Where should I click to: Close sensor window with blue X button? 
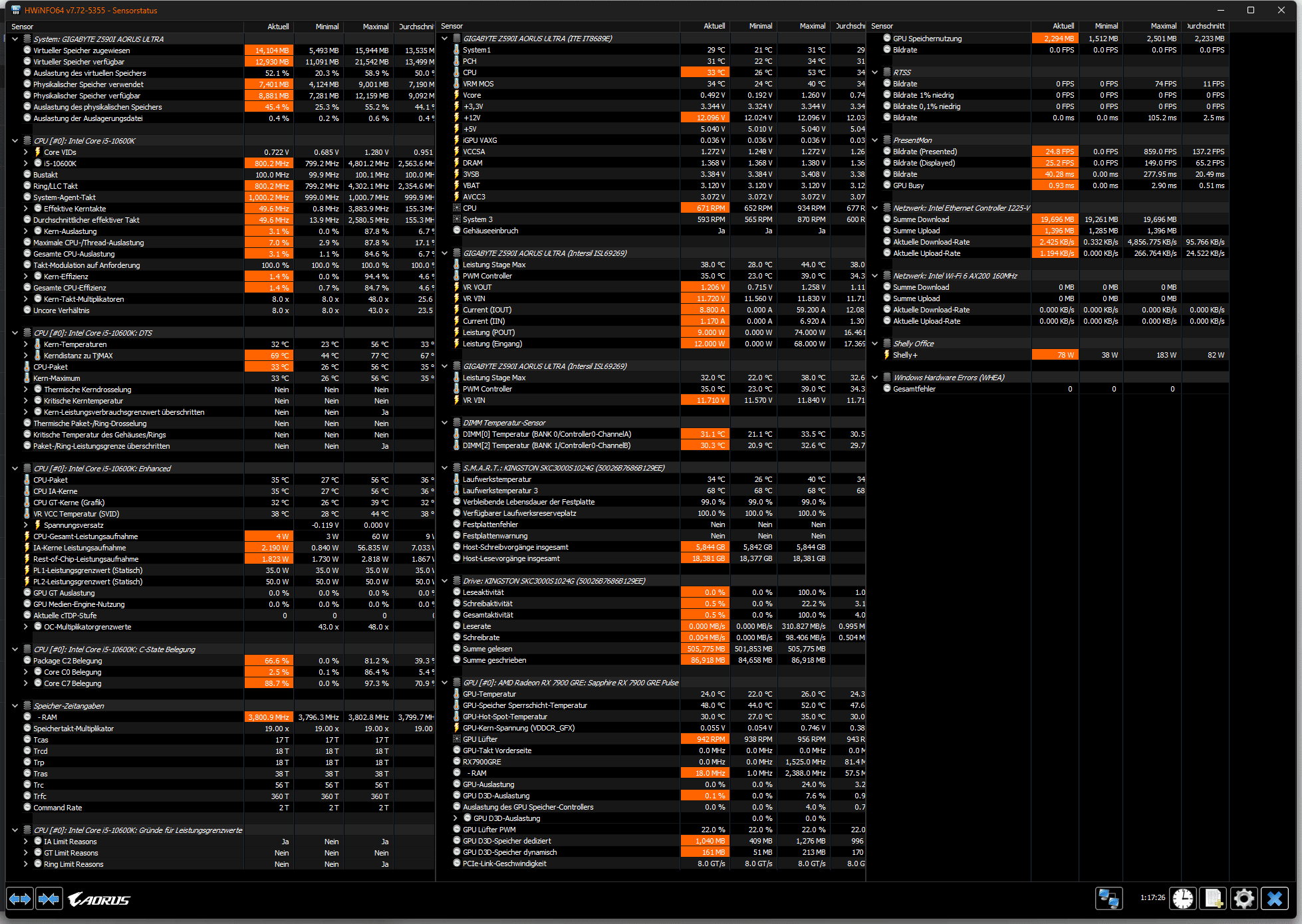(1275, 899)
